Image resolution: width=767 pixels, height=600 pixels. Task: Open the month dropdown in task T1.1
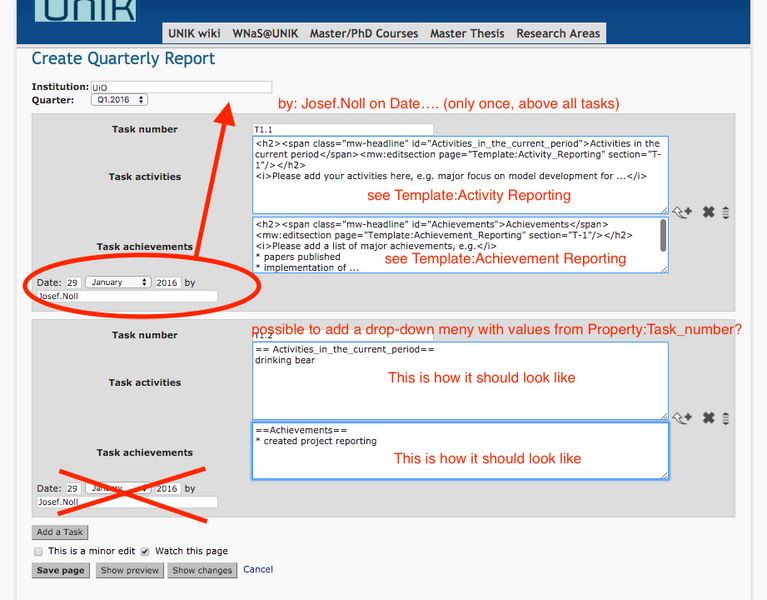[118, 282]
